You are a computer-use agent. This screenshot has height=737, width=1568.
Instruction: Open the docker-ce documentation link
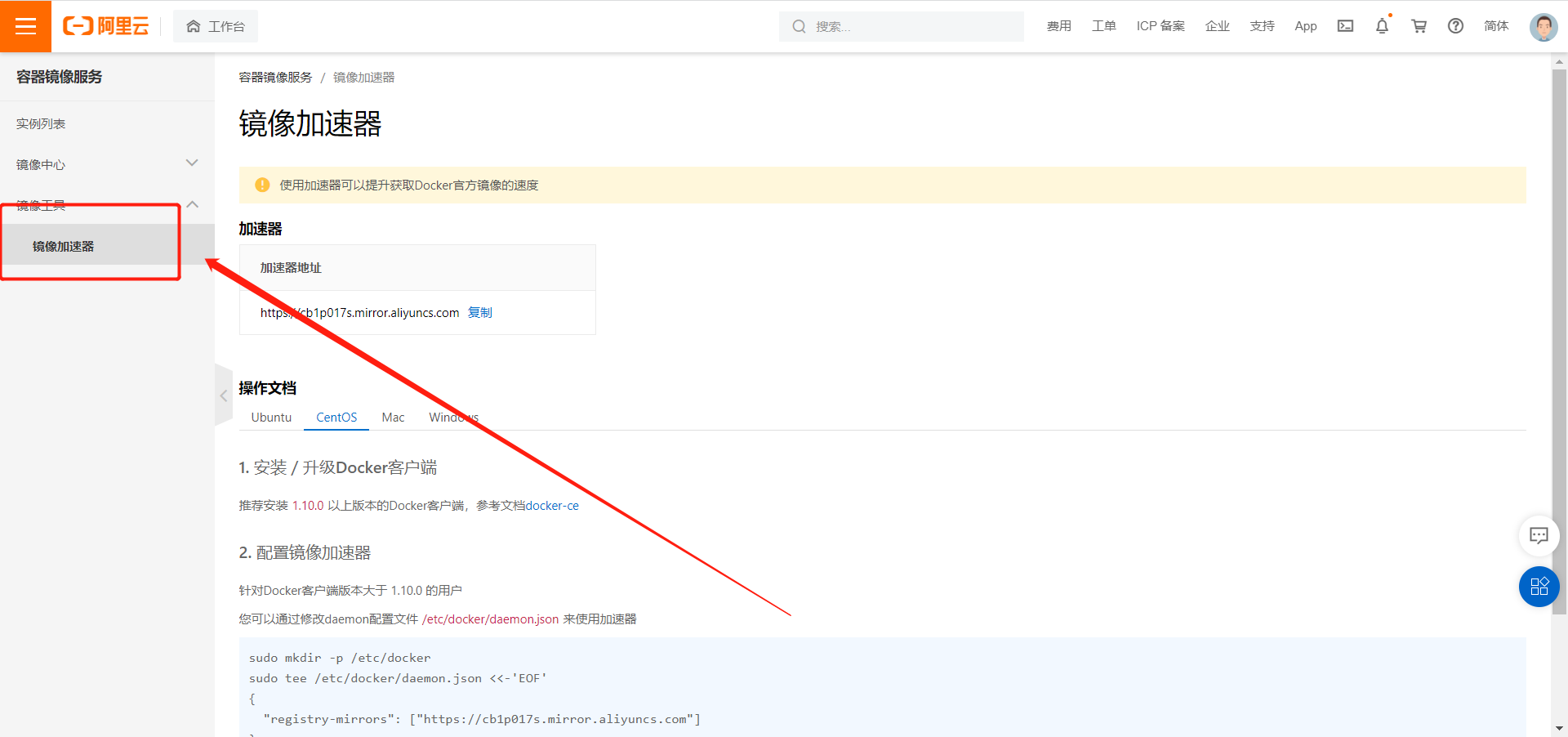click(x=552, y=506)
